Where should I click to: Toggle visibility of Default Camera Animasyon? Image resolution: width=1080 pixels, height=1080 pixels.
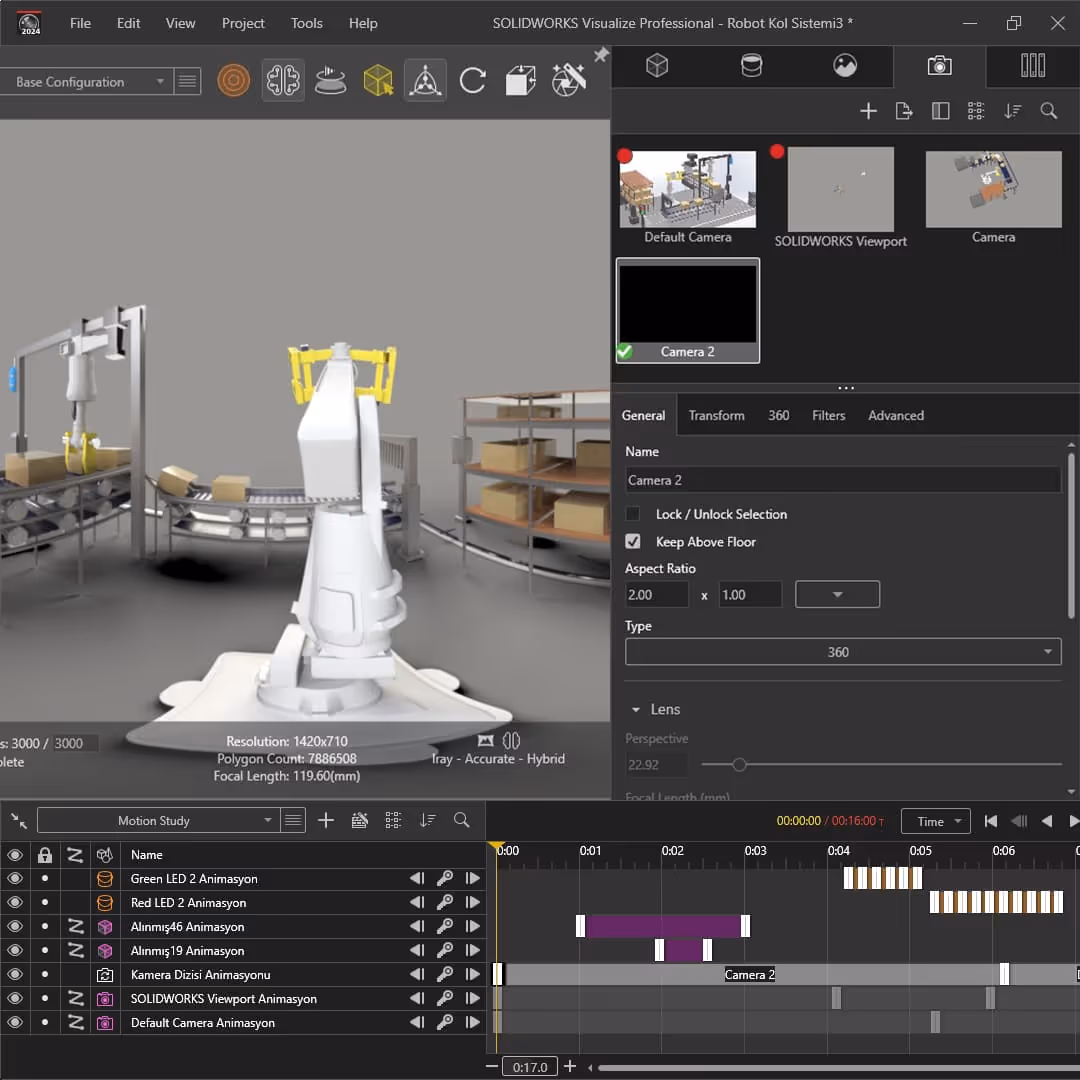[14, 1023]
